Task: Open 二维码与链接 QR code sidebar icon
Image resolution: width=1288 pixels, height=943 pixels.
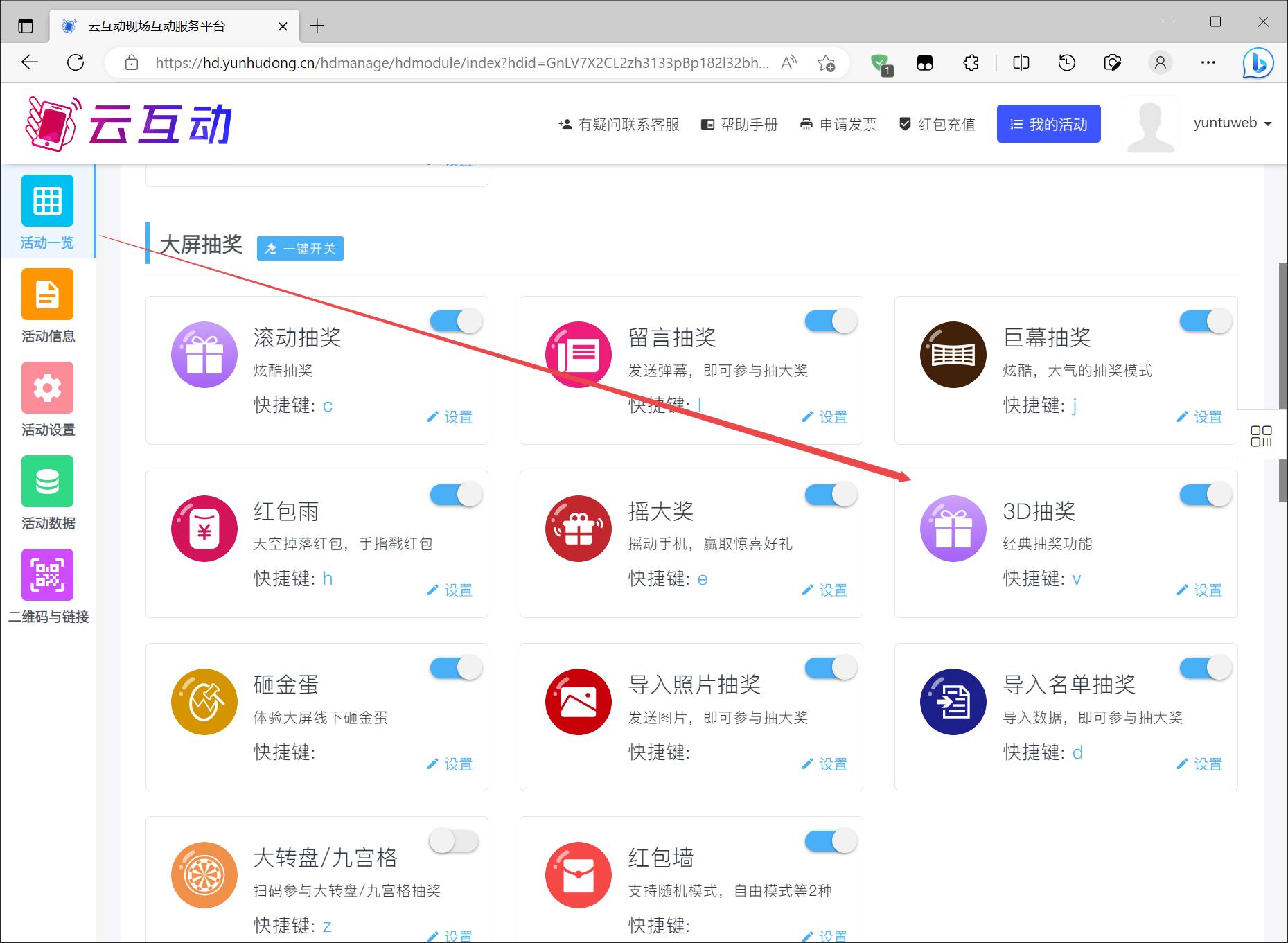Action: click(x=47, y=575)
